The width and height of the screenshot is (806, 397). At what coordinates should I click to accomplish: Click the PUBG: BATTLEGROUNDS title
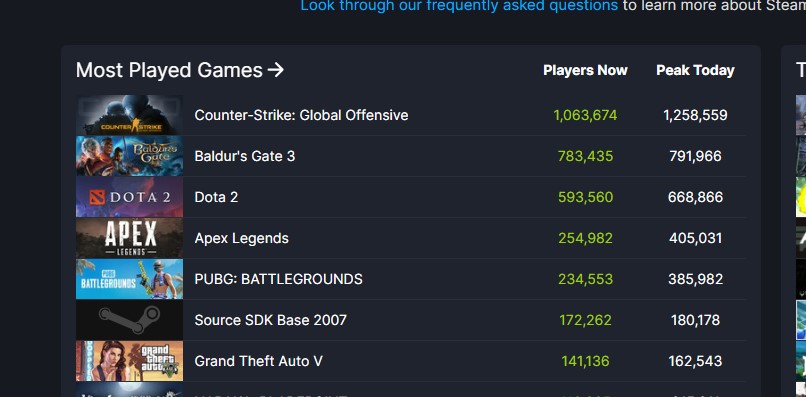[x=279, y=279]
